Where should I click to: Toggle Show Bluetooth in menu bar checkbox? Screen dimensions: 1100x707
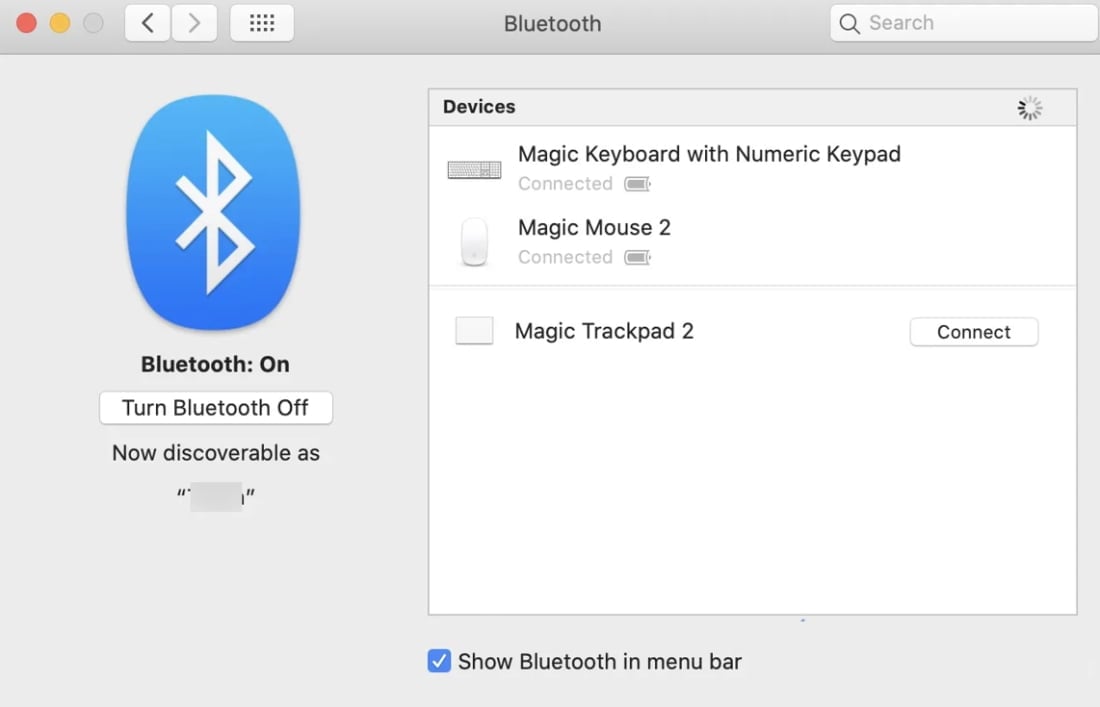pos(439,661)
